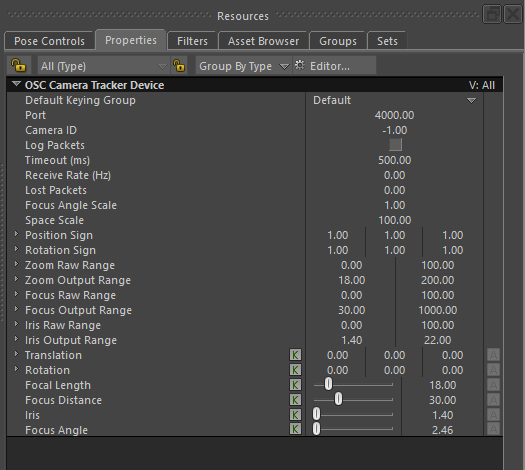525x470 pixels.
Task: Click the Zoom Output Range value 200.00
Action: [x=437, y=280]
